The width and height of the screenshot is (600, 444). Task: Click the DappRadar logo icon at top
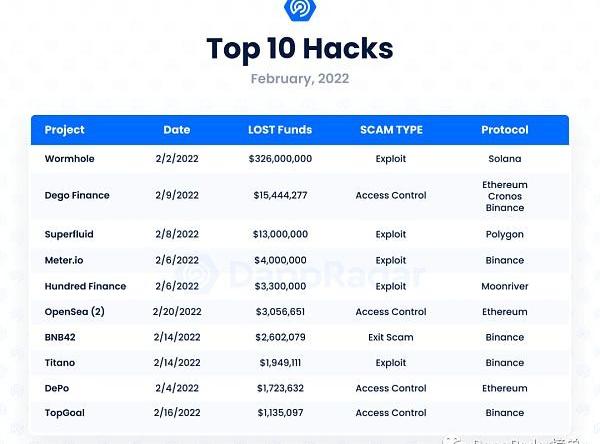point(299,9)
